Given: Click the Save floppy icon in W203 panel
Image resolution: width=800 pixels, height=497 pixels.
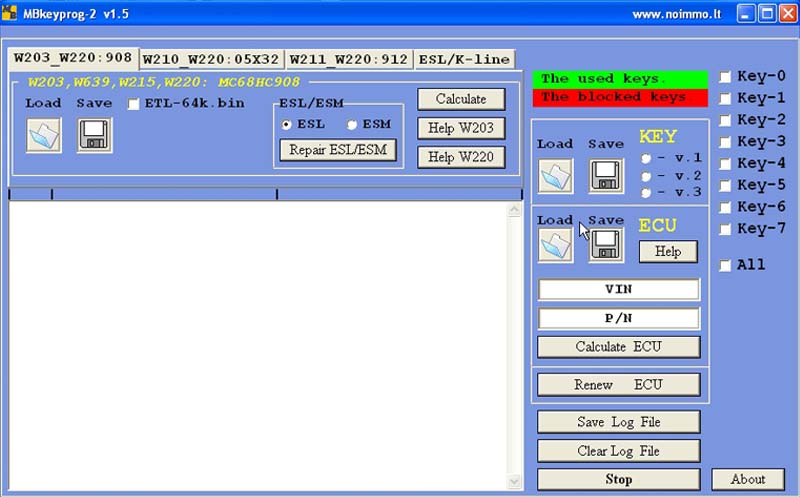Looking at the screenshot, I should click(95, 135).
